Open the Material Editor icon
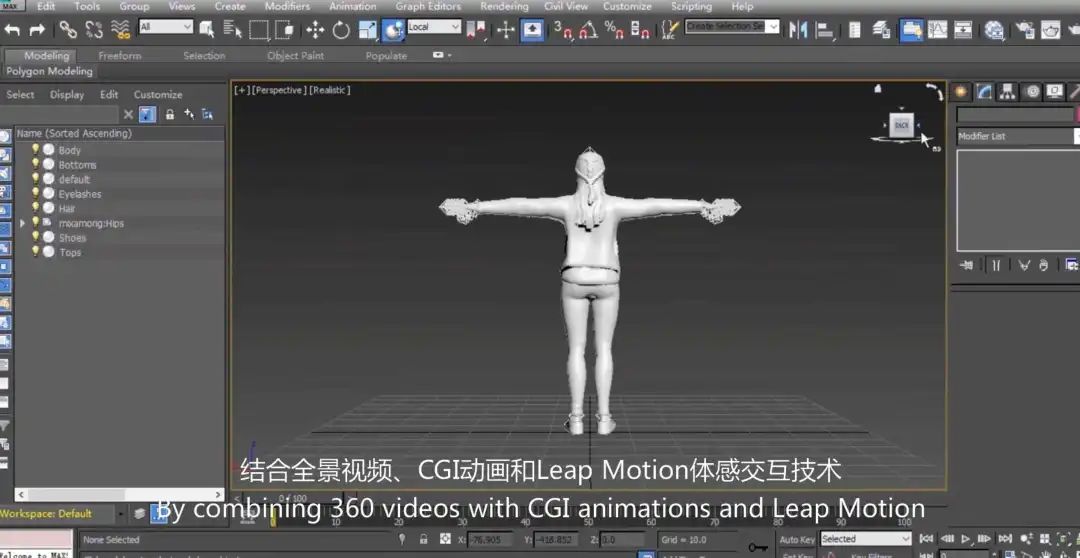This screenshot has width=1080, height=558. pyautogui.click(x=993, y=30)
